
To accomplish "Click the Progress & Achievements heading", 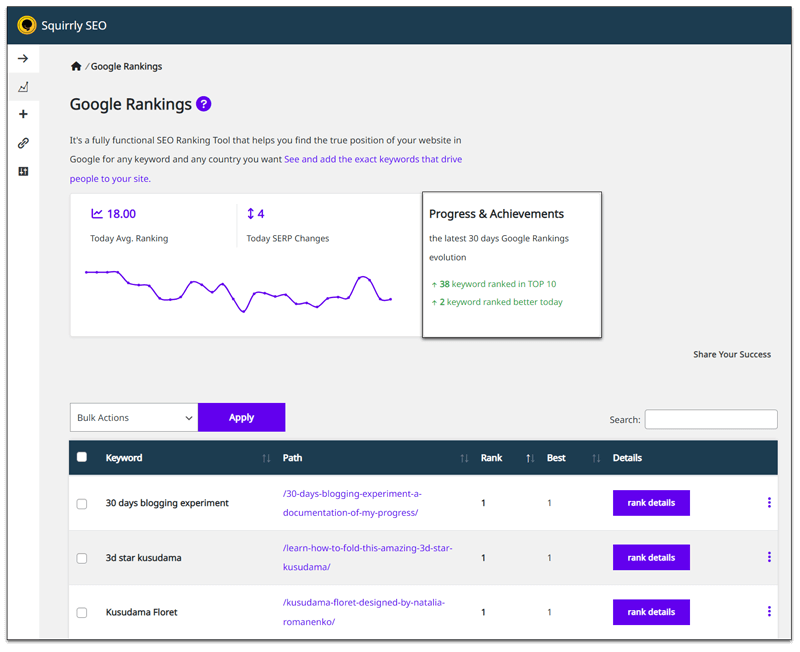I will coord(496,214).
